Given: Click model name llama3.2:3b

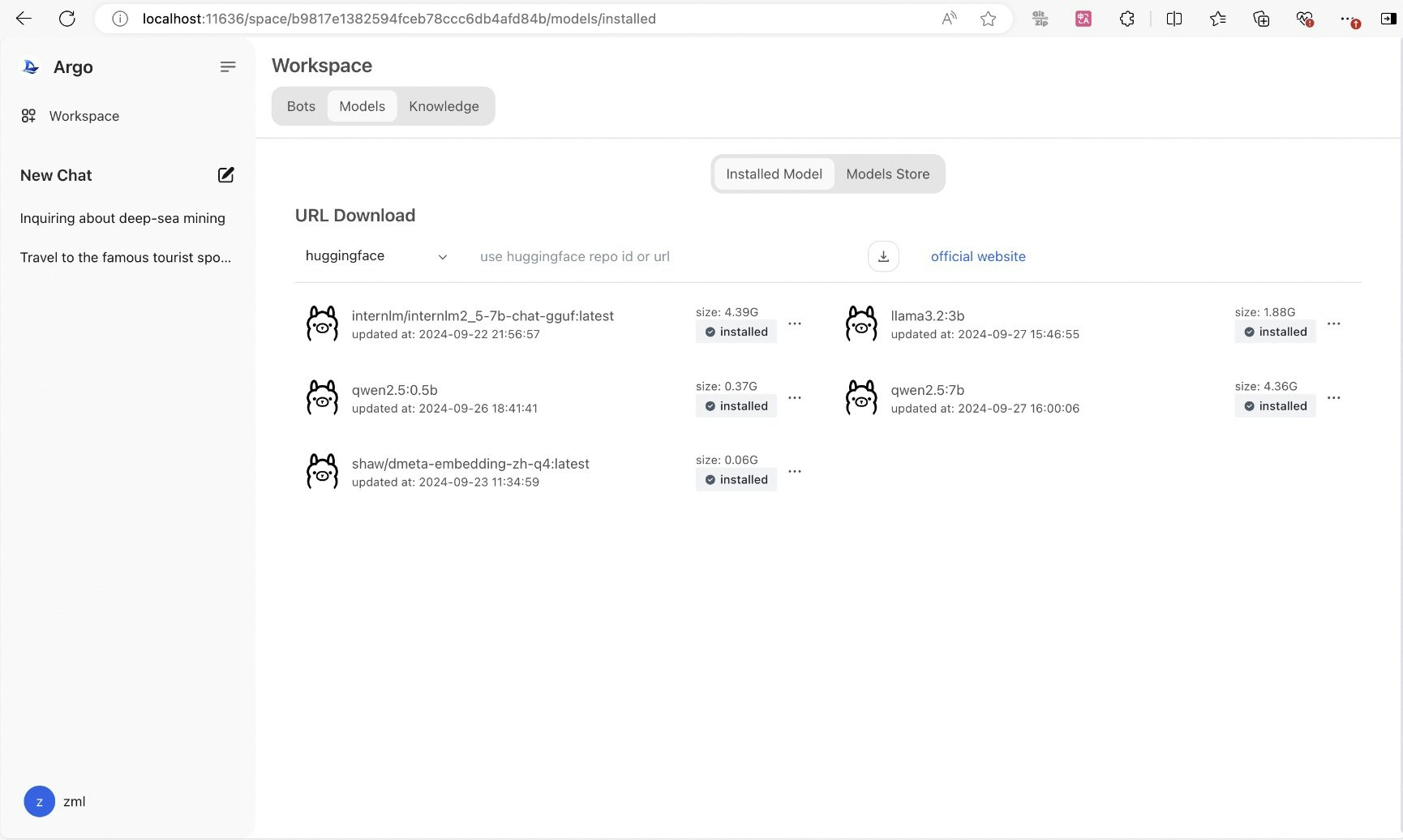Looking at the screenshot, I should (x=927, y=316).
